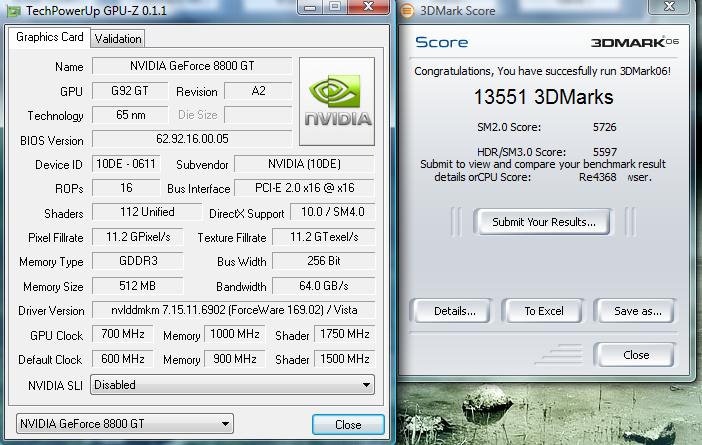Click the Driver Version label
Image resolution: width=702 pixels, height=445 pixels.
point(51,311)
